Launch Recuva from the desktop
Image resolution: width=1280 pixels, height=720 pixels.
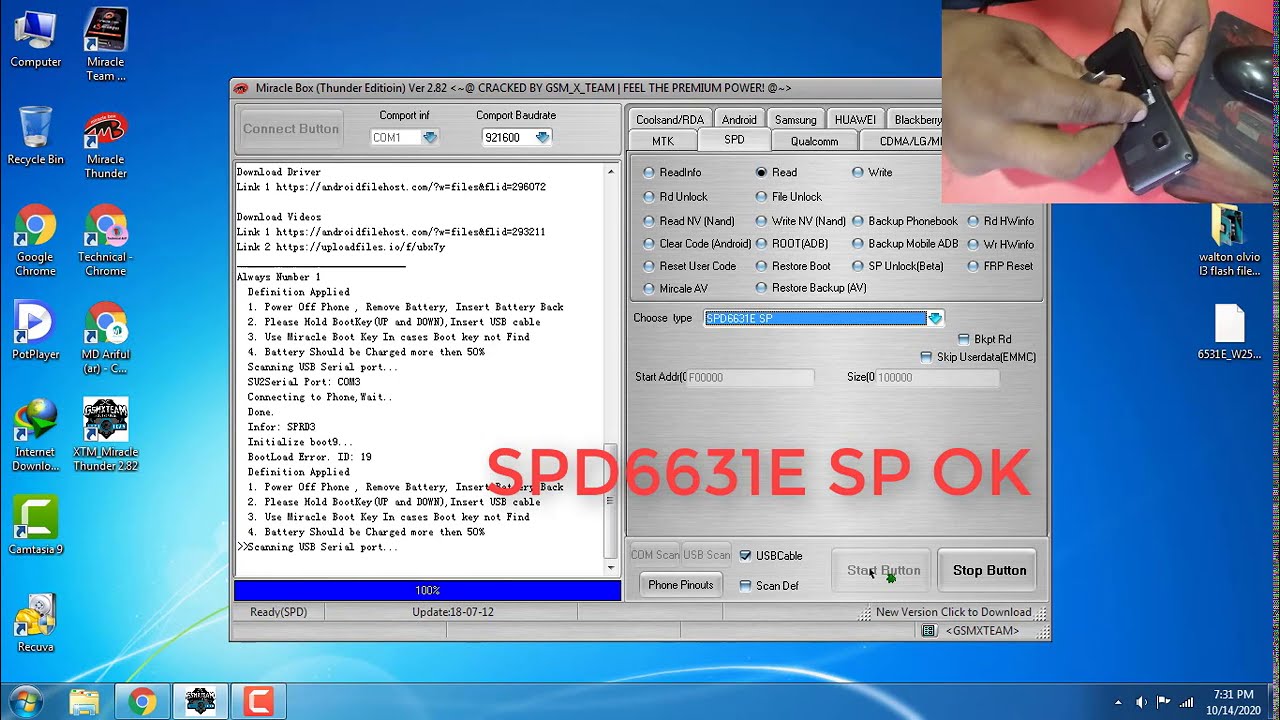pyautogui.click(x=35, y=622)
